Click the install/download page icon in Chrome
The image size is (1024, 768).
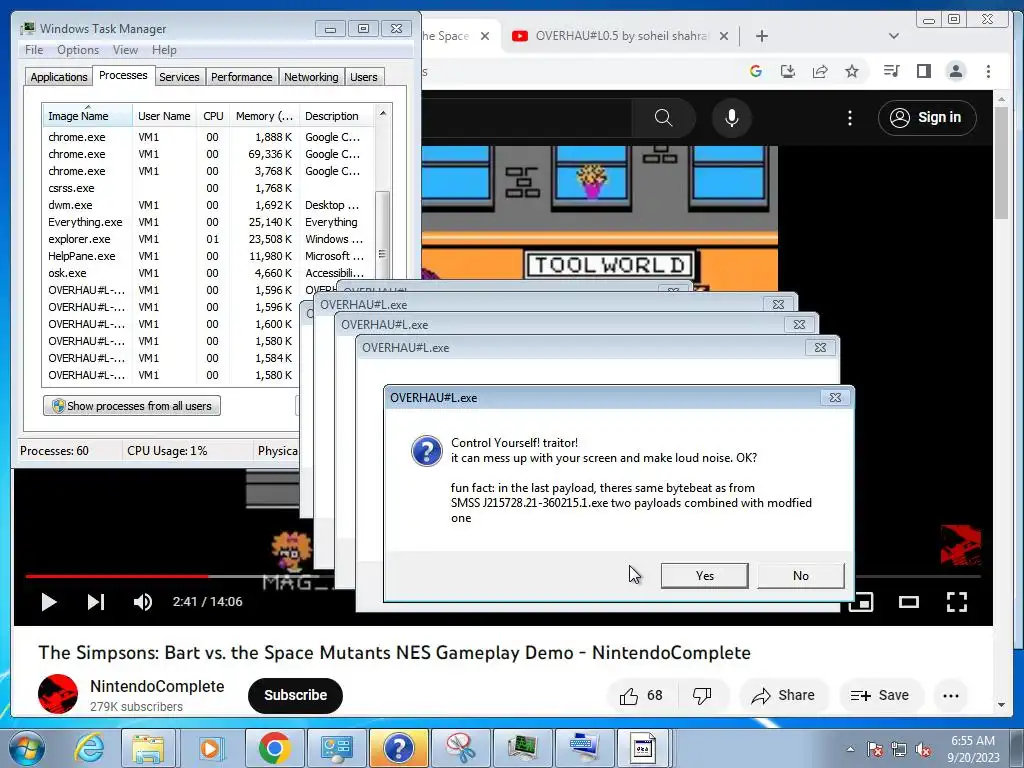(x=788, y=71)
